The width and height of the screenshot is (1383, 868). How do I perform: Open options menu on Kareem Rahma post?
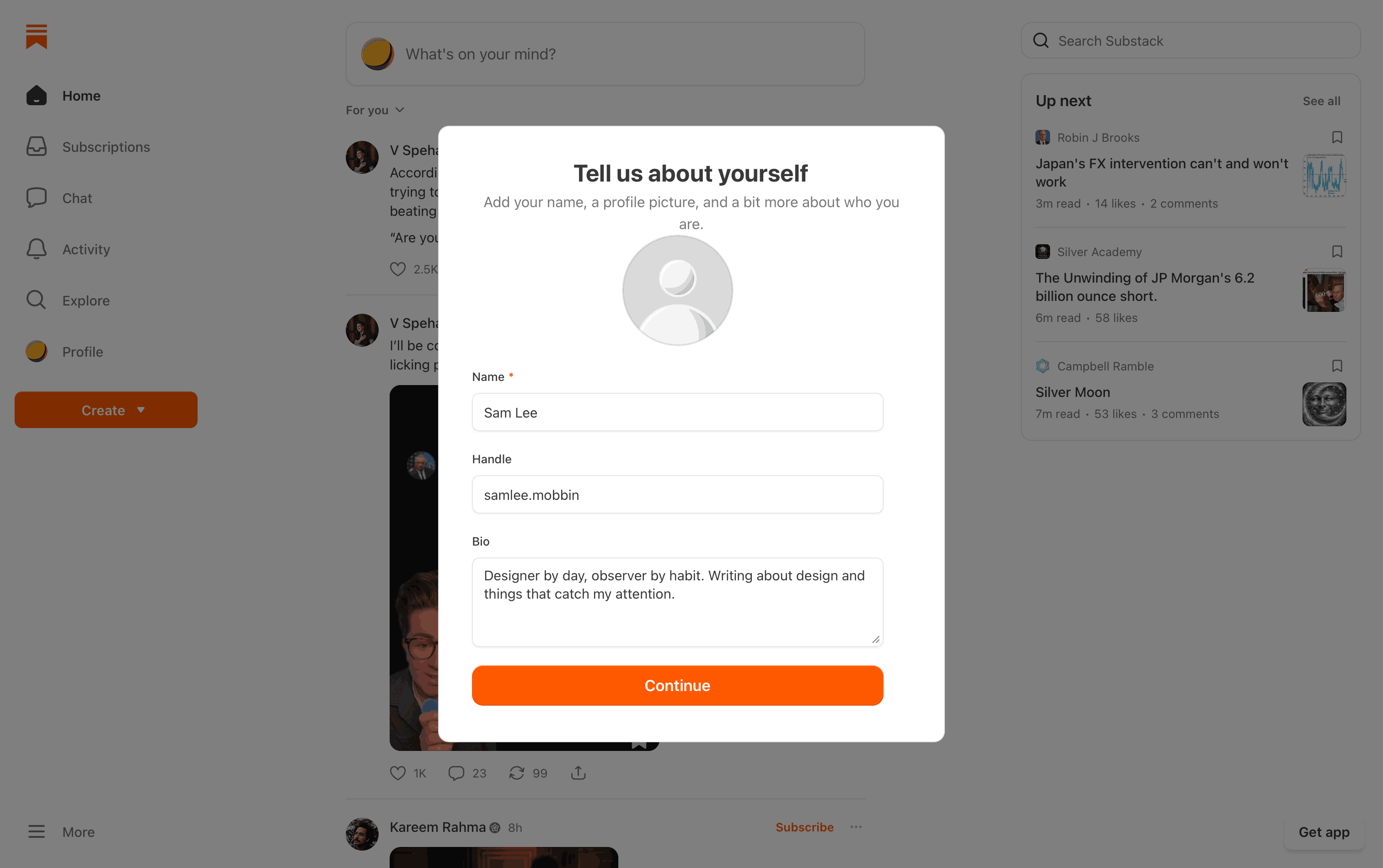point(856,827)
